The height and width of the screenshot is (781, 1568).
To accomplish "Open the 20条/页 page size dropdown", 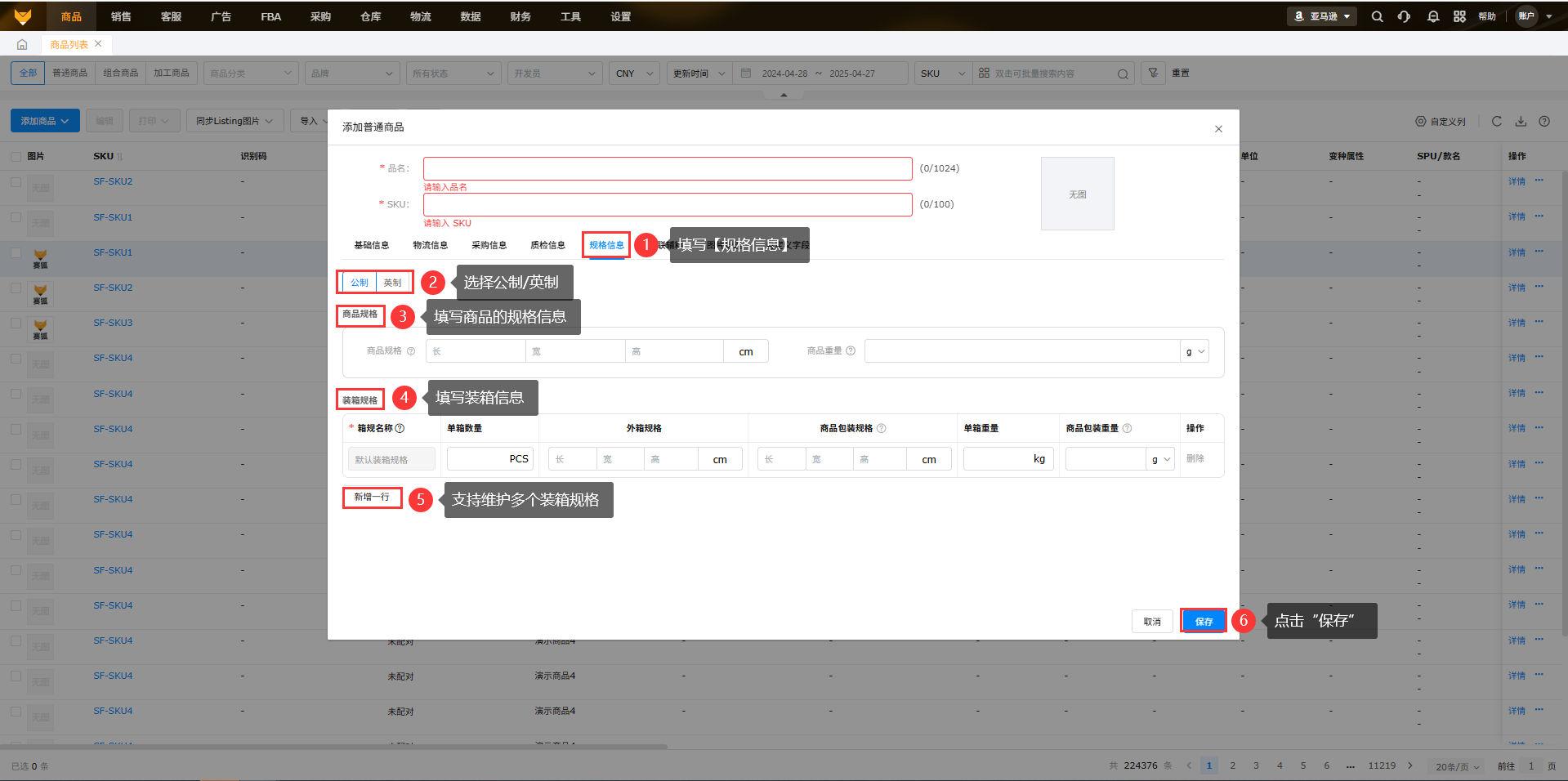I will (1458, 766).
